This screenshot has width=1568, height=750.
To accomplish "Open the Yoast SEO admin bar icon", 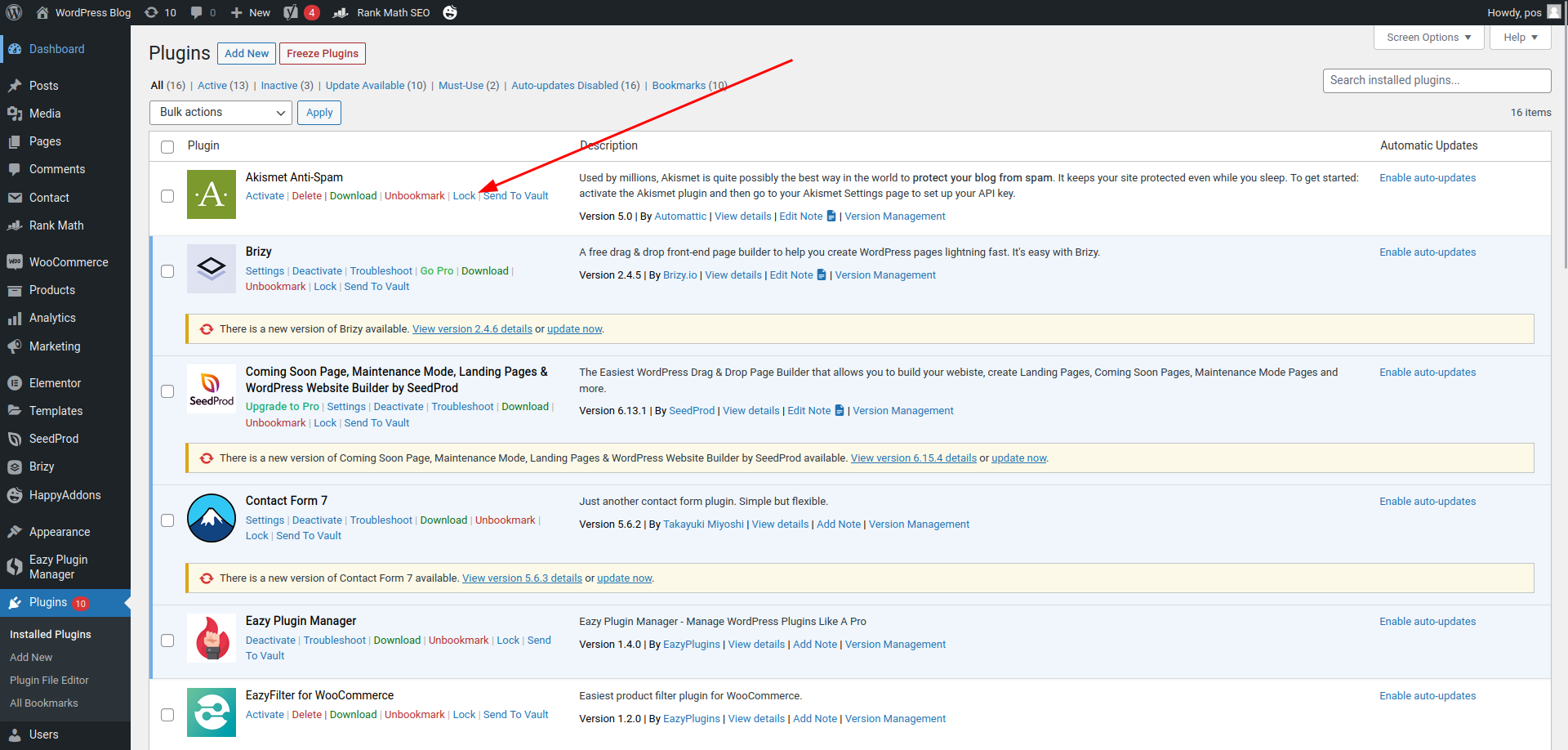I will 292,12.
